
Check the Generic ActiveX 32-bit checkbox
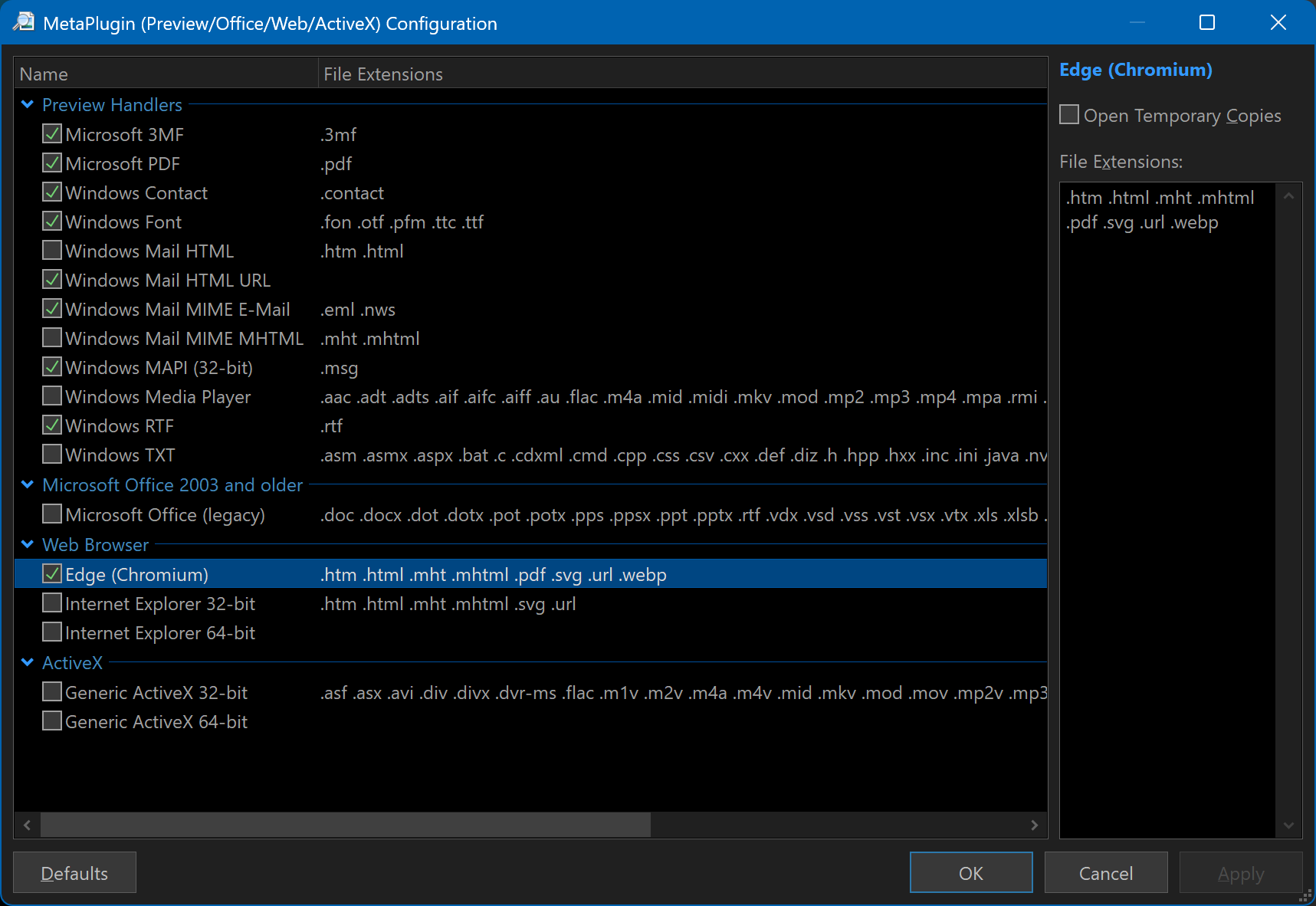(x=52, y=692)
